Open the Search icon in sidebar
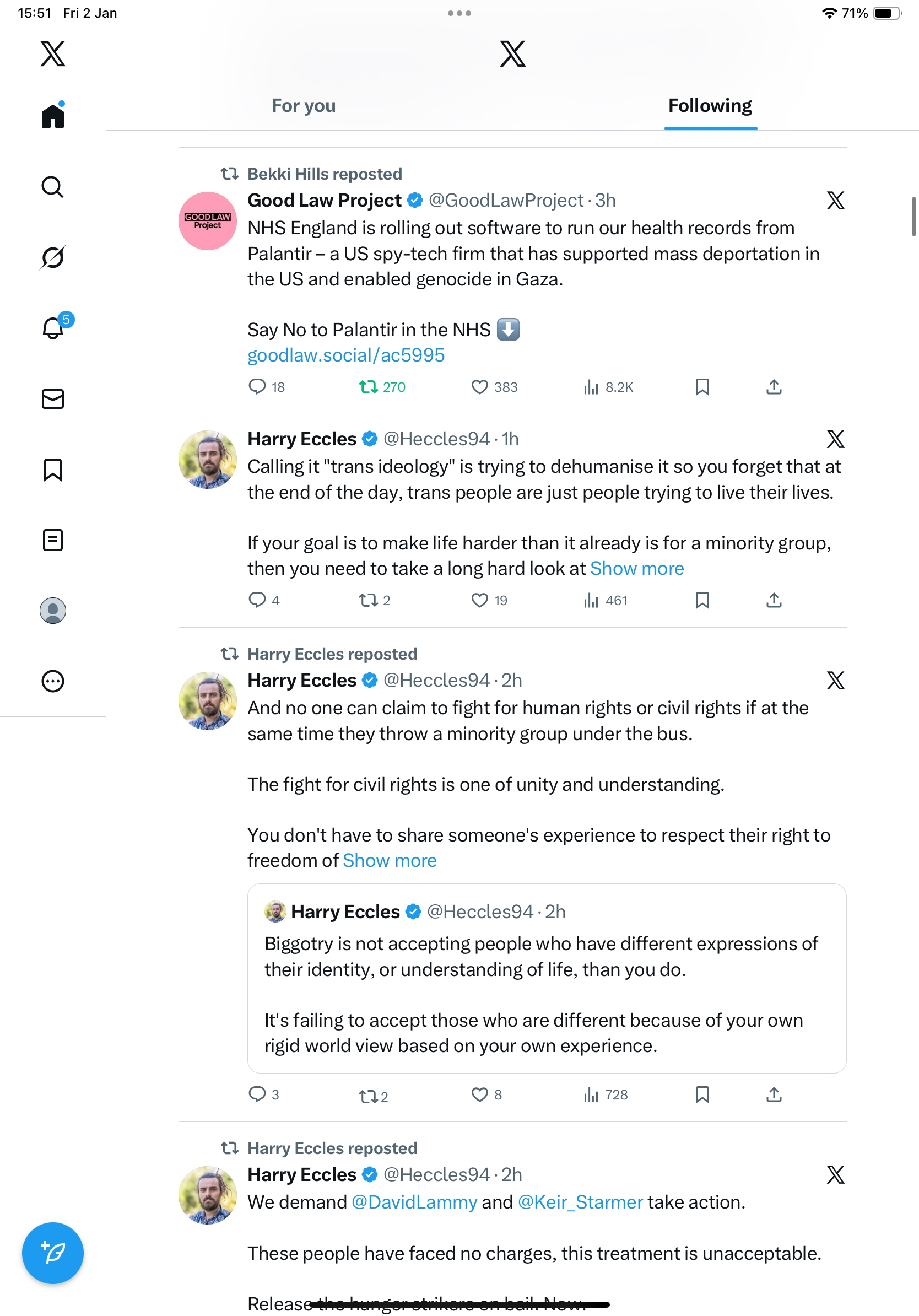Image resolution: width=919 pixels, height=1316 pixels. point(52,187)
